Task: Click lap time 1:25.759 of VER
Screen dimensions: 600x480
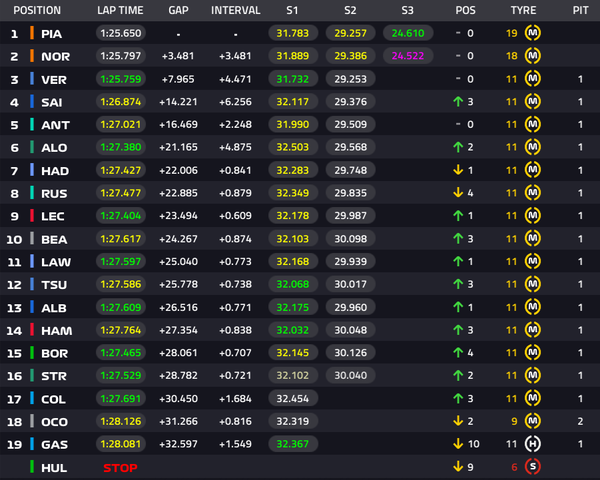Action: click(x=121, y=79)
